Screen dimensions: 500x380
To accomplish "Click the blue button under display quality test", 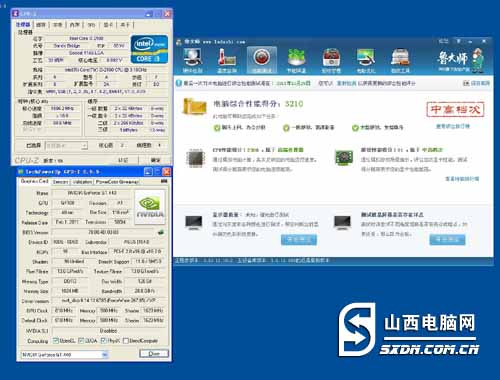I will coord(299,240).
